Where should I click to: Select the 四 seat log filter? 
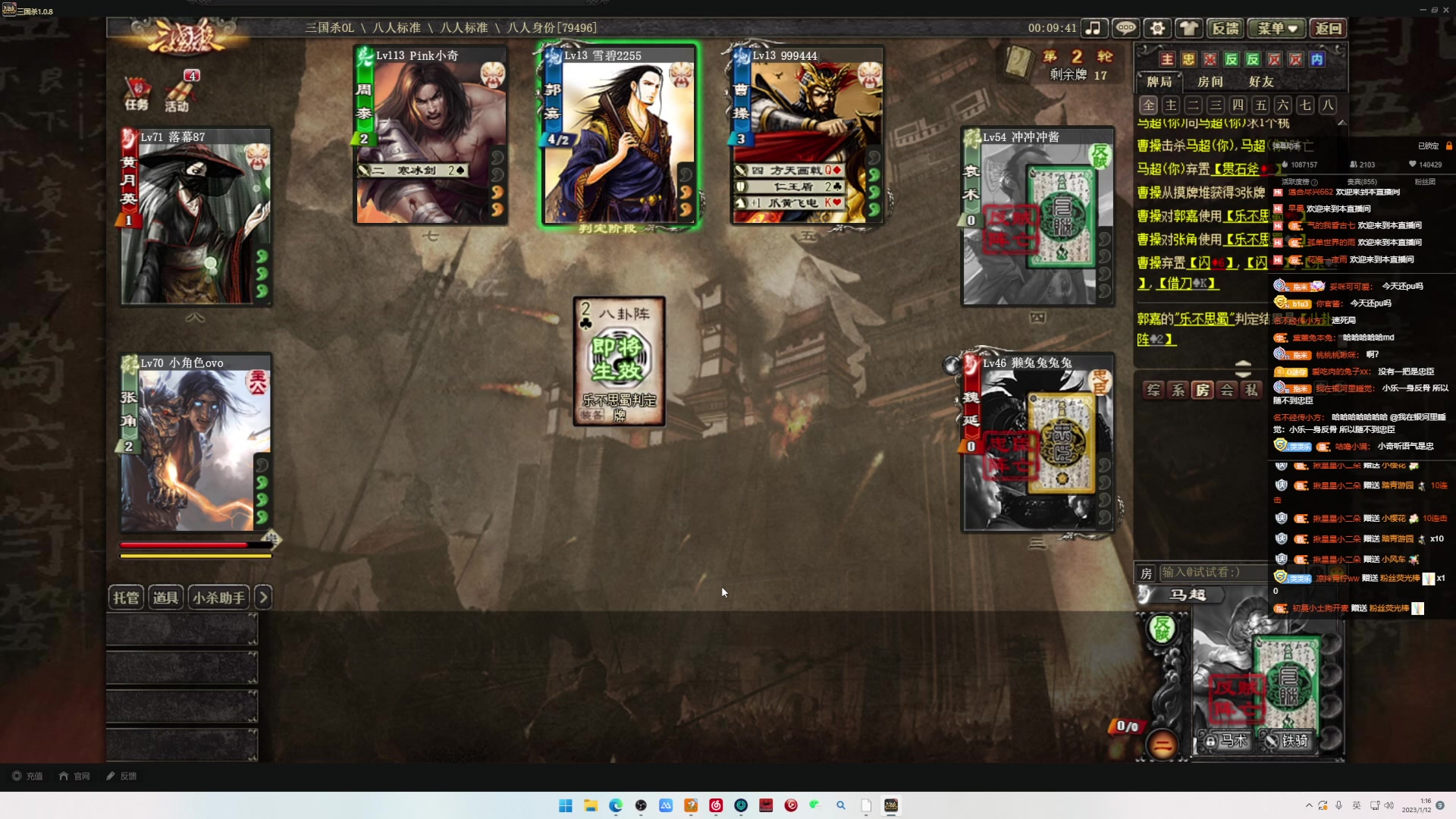tap(1238, 105)
